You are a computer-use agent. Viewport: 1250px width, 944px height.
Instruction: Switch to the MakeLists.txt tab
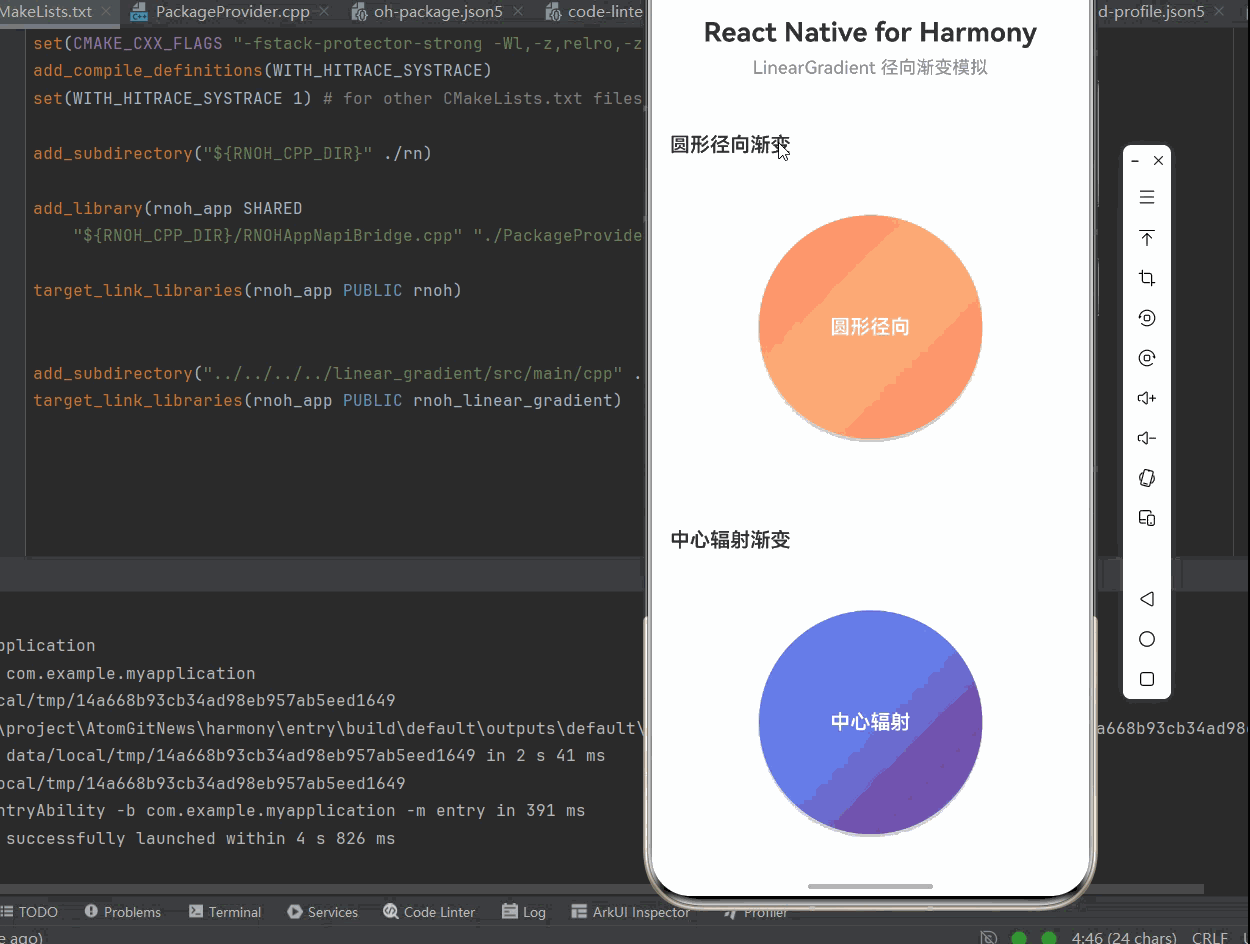pos(46,12)
